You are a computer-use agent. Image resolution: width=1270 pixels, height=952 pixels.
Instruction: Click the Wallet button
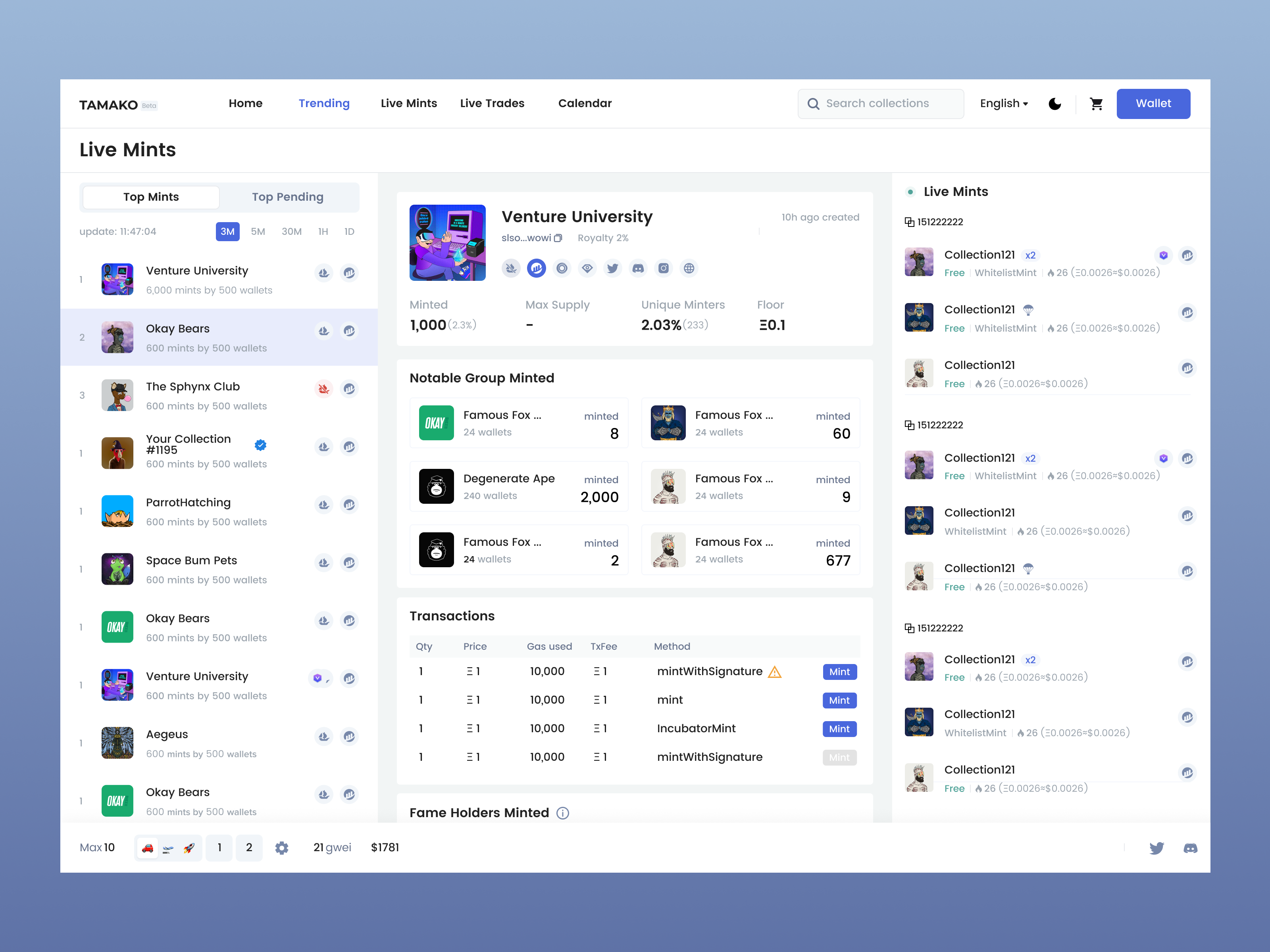click(x=1153, y=103)
